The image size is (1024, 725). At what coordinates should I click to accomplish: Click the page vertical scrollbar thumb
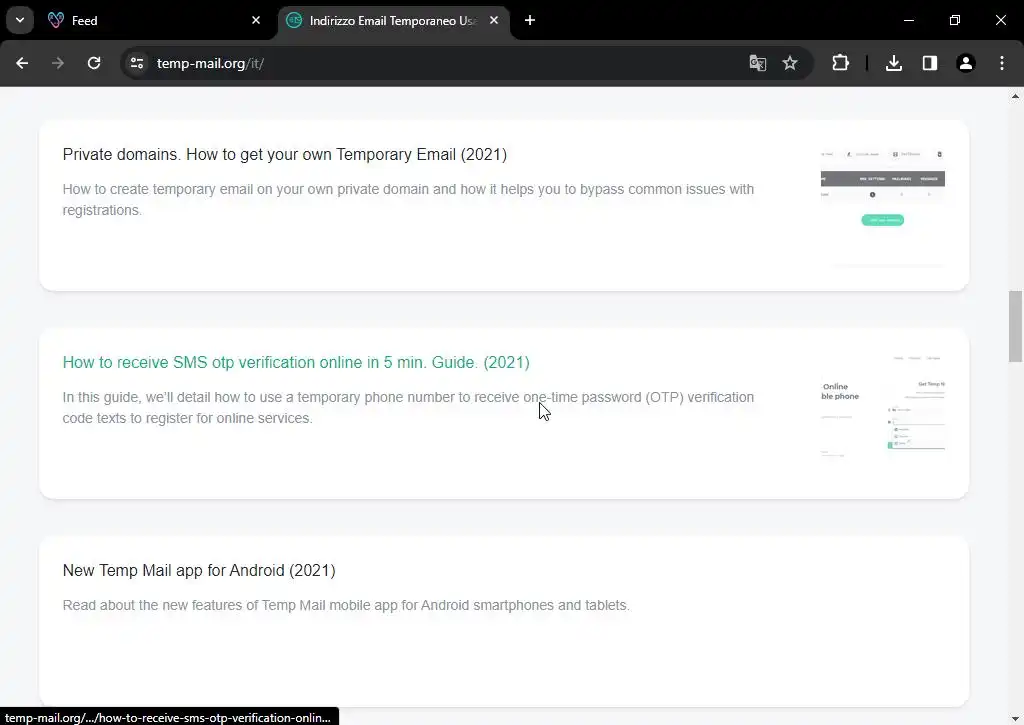point(1015,325)
